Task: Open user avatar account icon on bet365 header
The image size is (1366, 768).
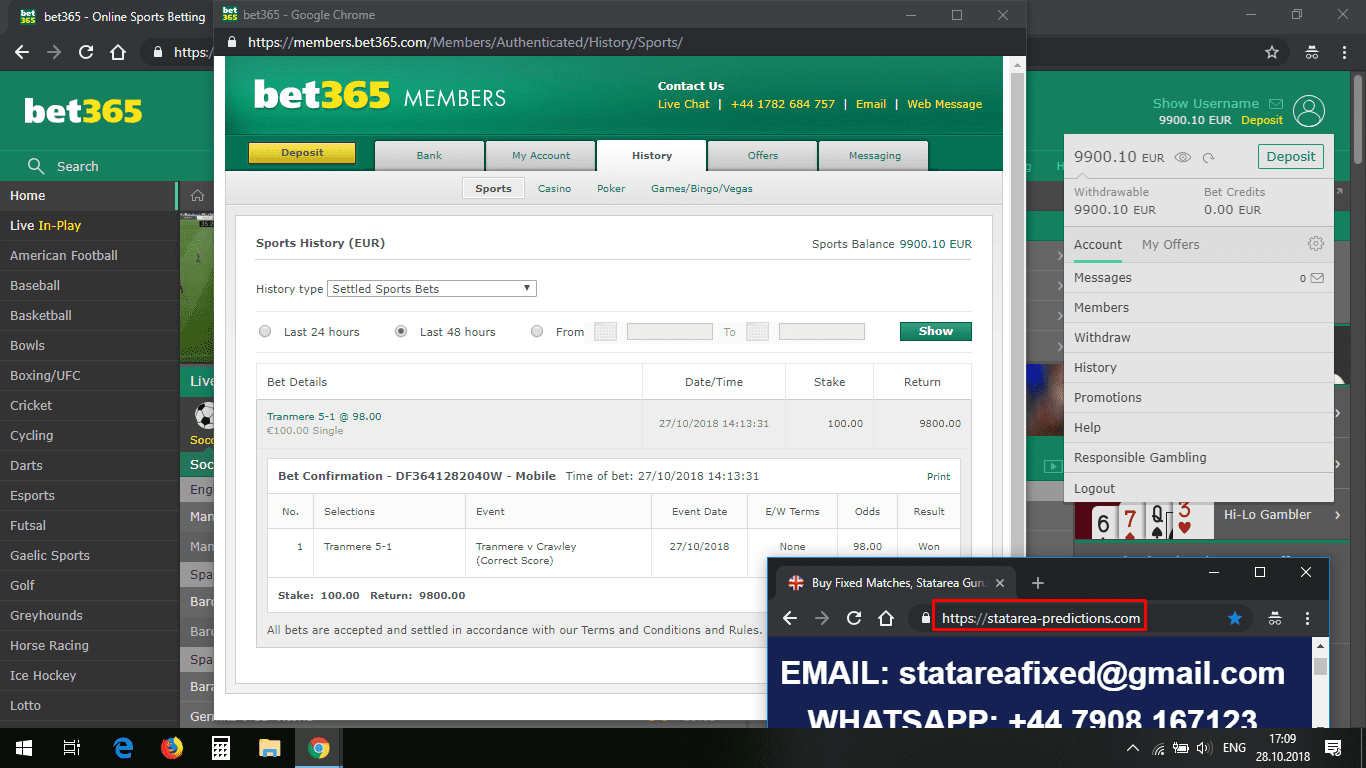Action: [1308, 111]
